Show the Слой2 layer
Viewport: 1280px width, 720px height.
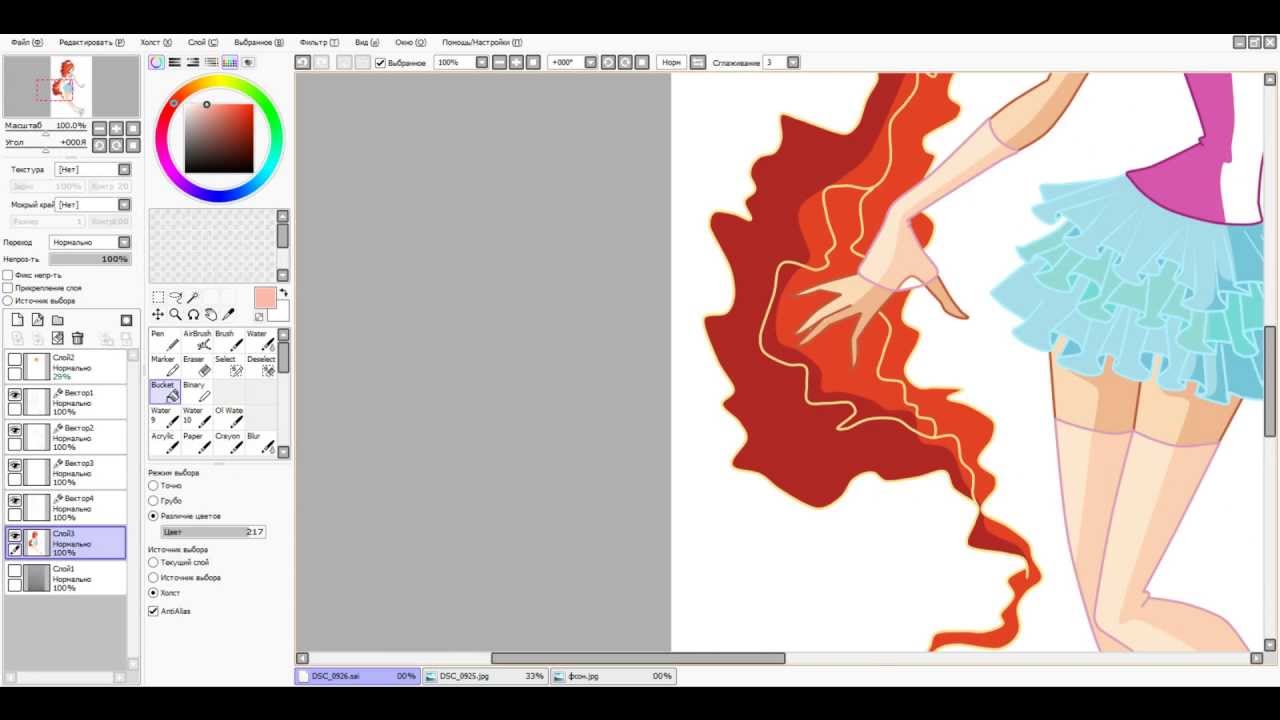pos(15,360)
